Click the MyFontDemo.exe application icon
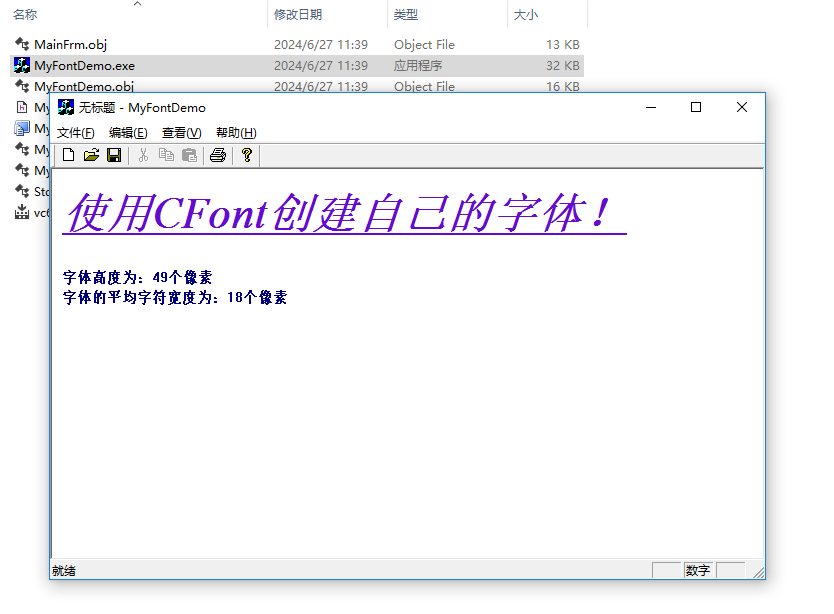834x614 pixels. coord(22,65)
